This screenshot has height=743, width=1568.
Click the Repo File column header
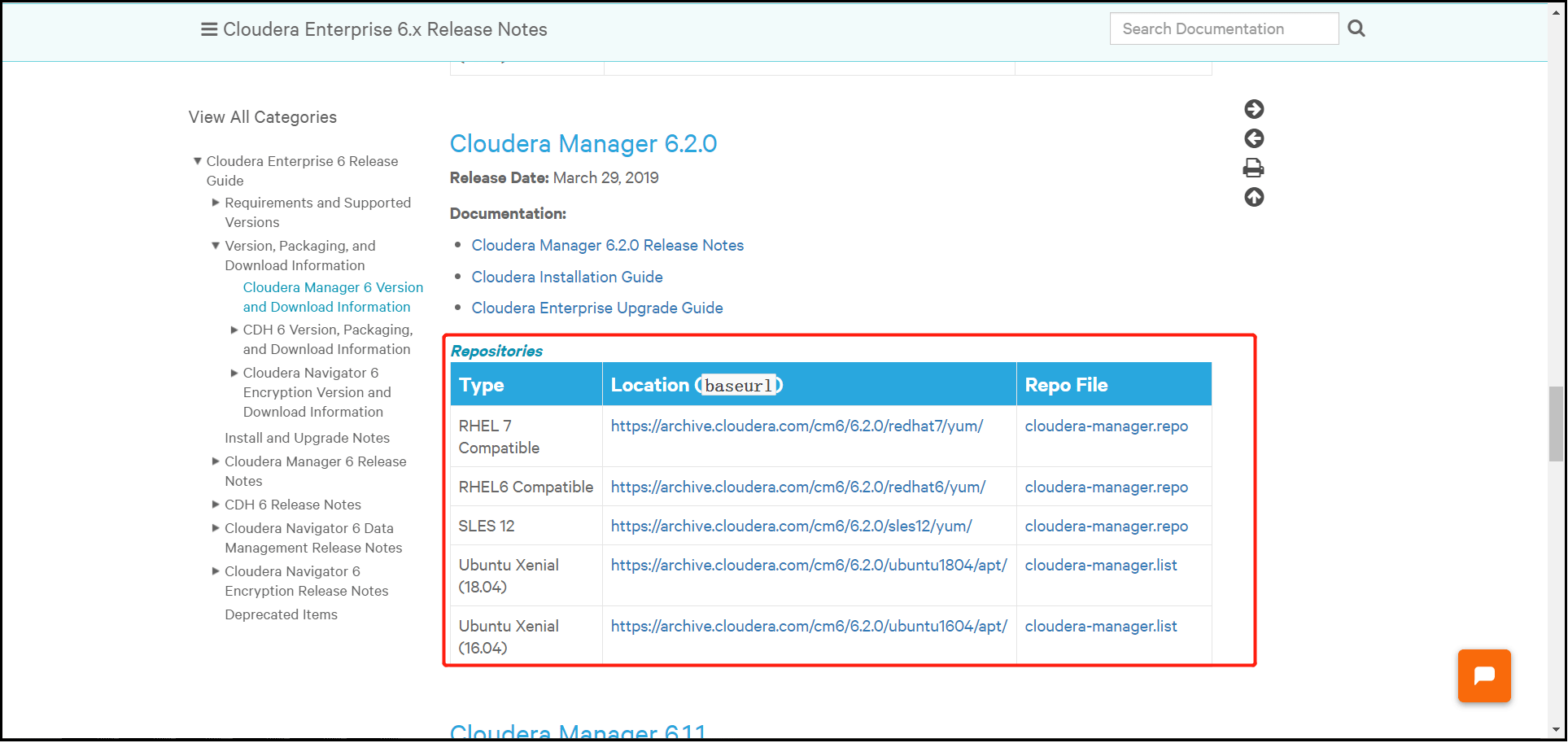tap(1114, 384)
